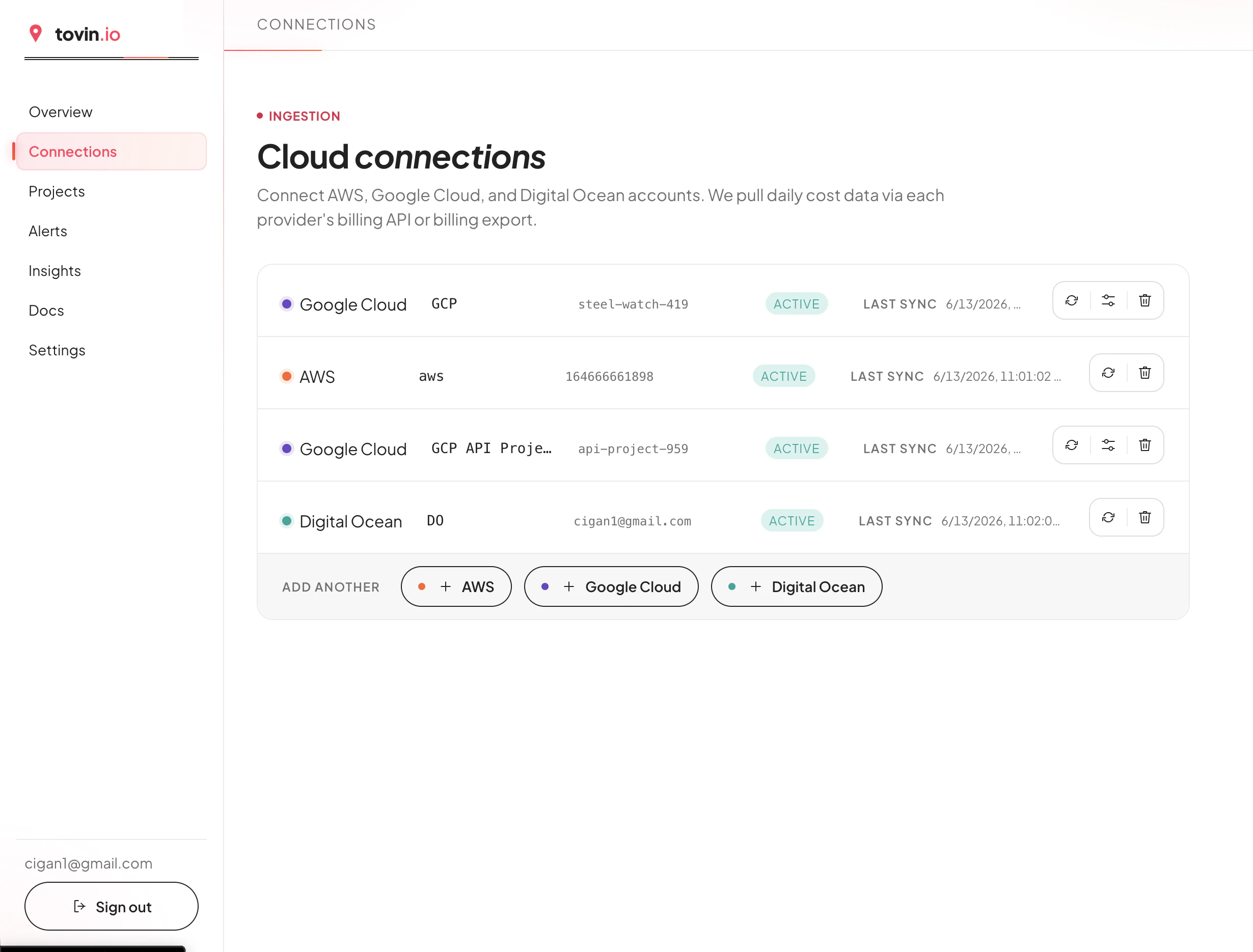This screenshot has height=952, width=1253.
Task: Sync the steel-watch-419 Google Cloud connection
Action: coord(1071,300)
